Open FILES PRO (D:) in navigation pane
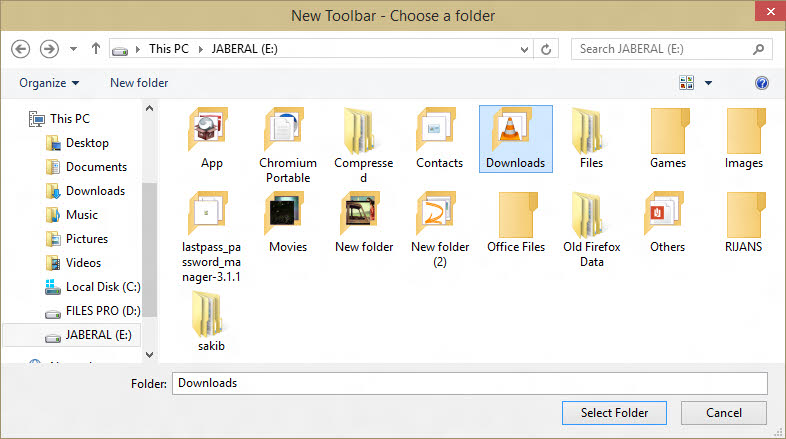Image resolution: width=786 pixels, height=439 pixels. [x=92, y=311]
